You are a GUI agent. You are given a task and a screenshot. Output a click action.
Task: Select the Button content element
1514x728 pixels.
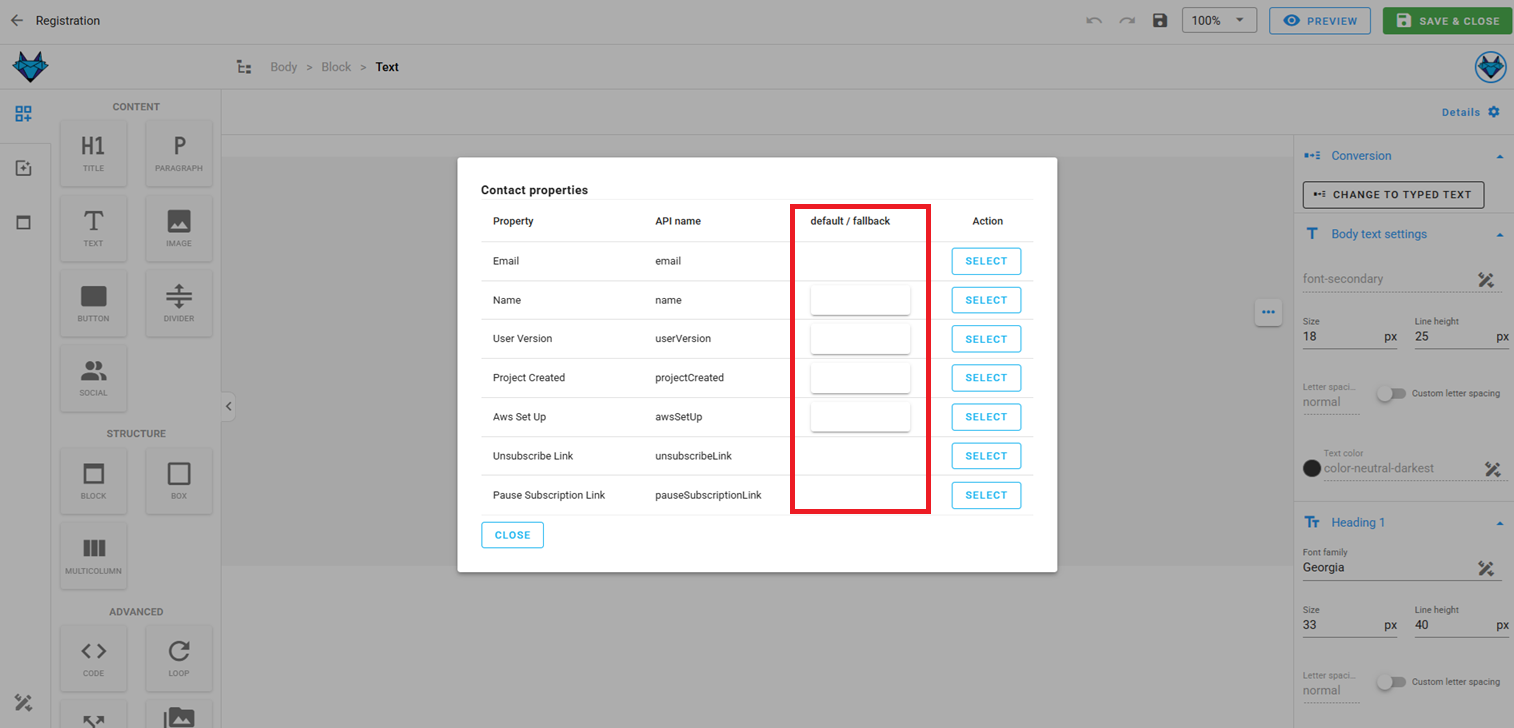coord(93,302)
